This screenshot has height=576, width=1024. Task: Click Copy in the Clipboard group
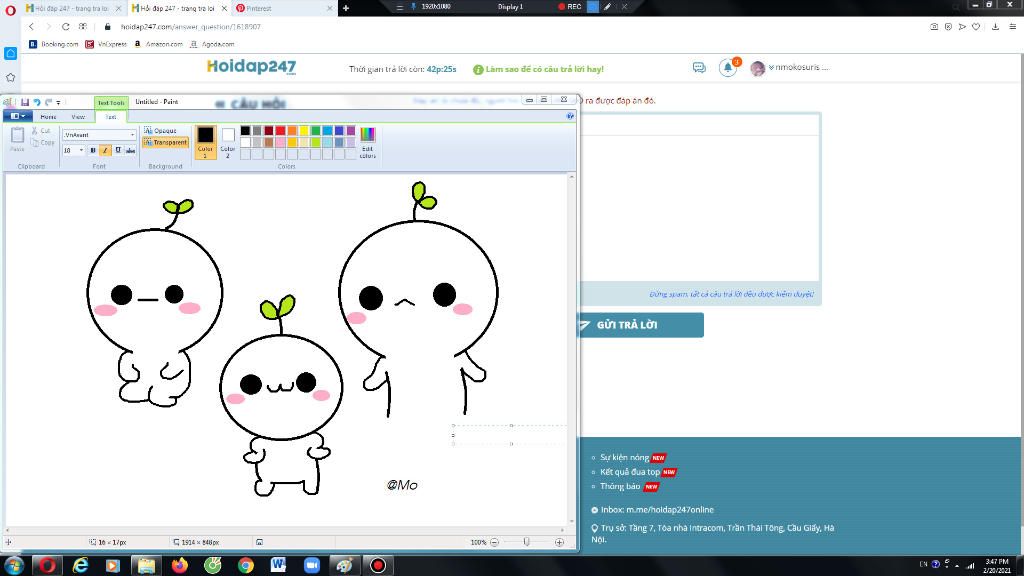click(43, 142)
